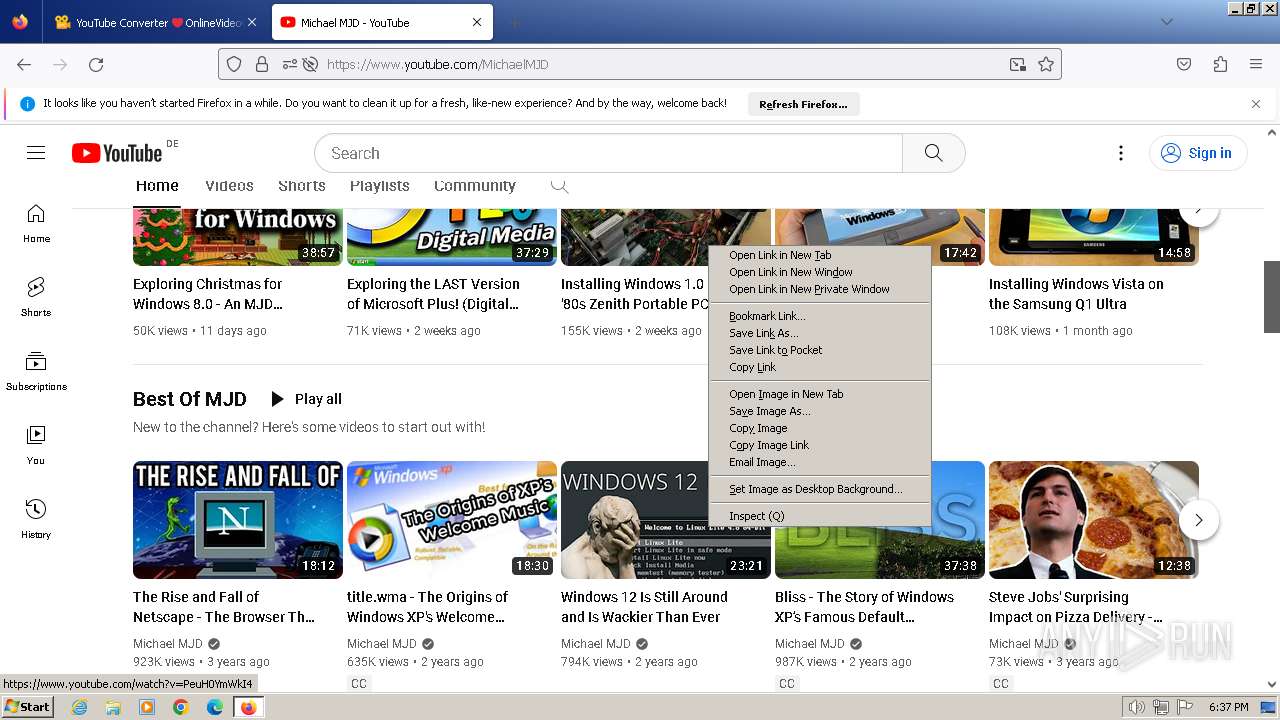Click the search magnifier button
The height and width of the screenshot is (720, 1280).
933,153
